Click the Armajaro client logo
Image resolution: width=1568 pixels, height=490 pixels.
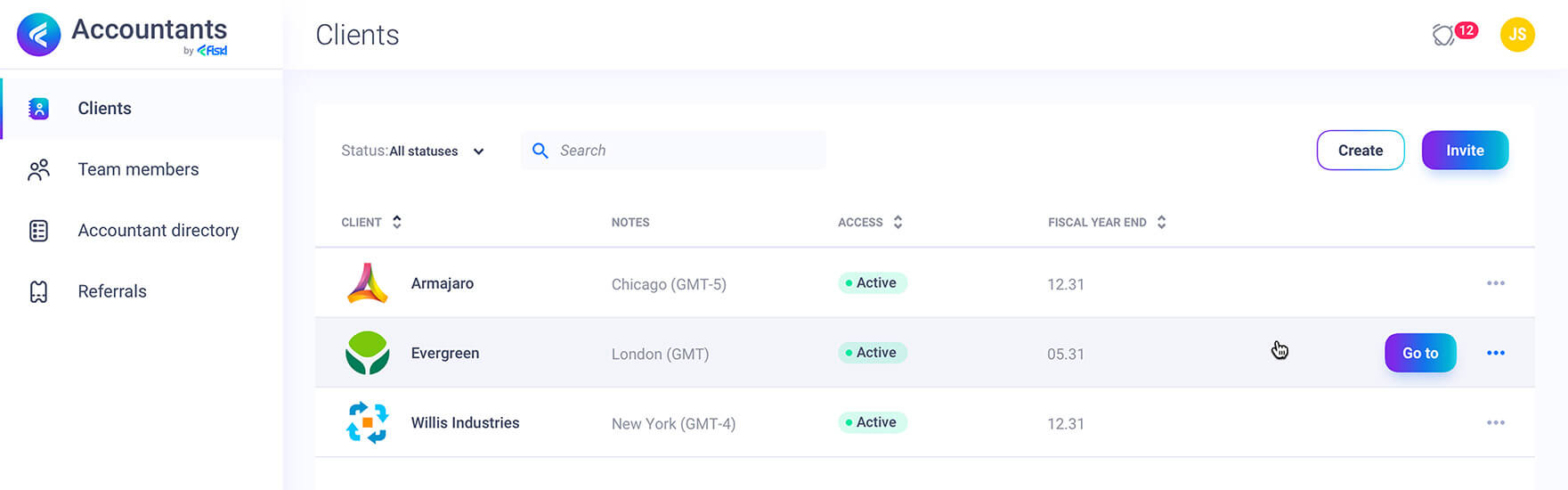(367, 283)
